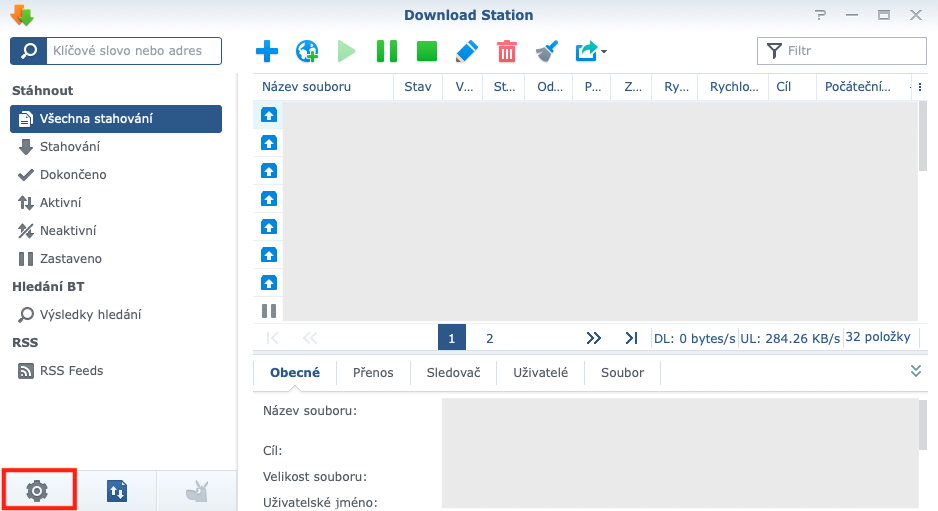
Task: Click the eMule donkey icon
Action: point(197,491)
